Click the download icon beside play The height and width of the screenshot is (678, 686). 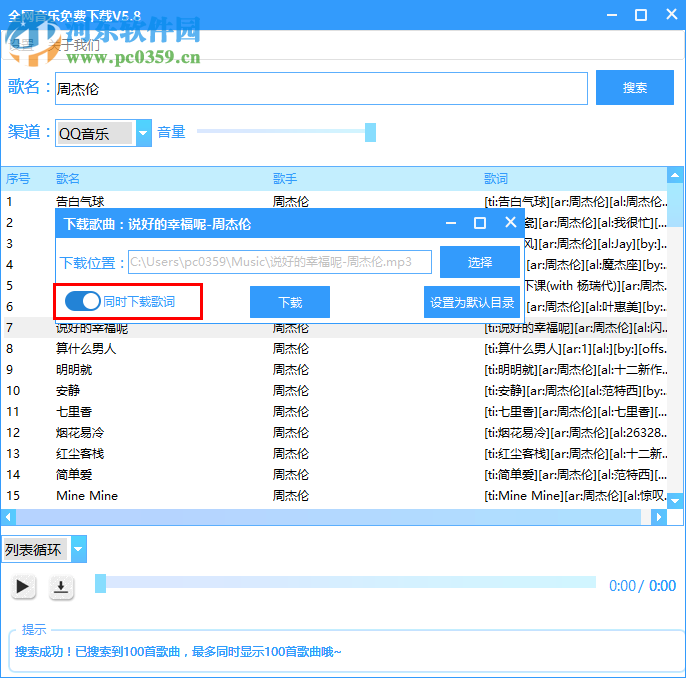(x=61, y=587)
